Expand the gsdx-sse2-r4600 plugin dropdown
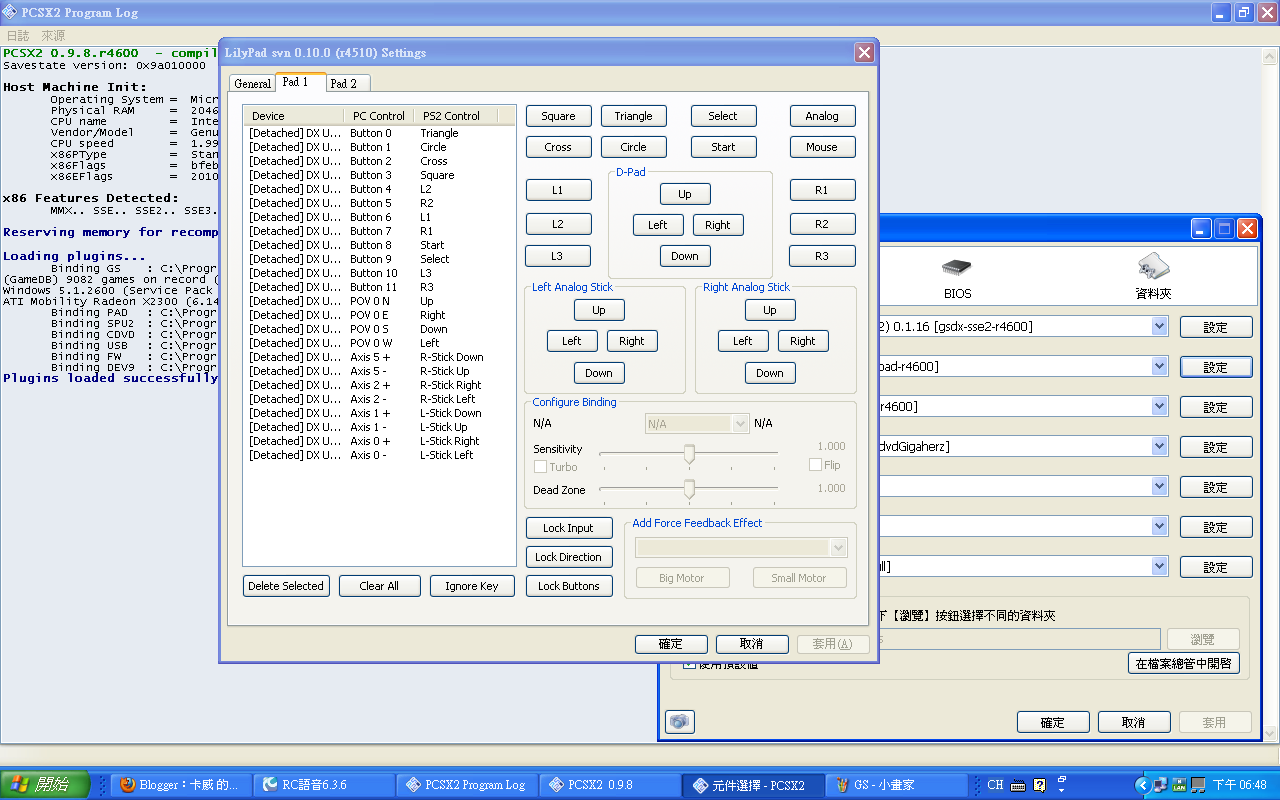 1159,326
